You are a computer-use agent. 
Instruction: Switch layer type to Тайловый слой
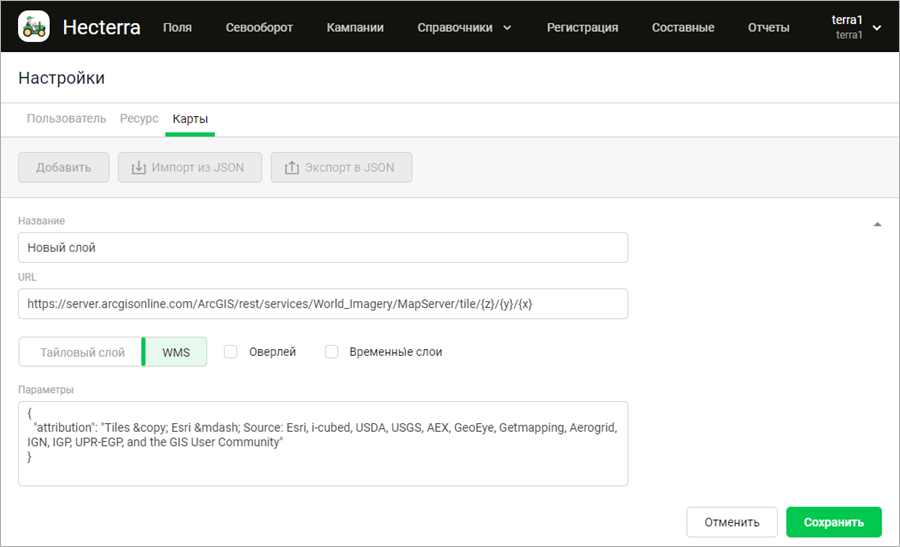point(82,352)
